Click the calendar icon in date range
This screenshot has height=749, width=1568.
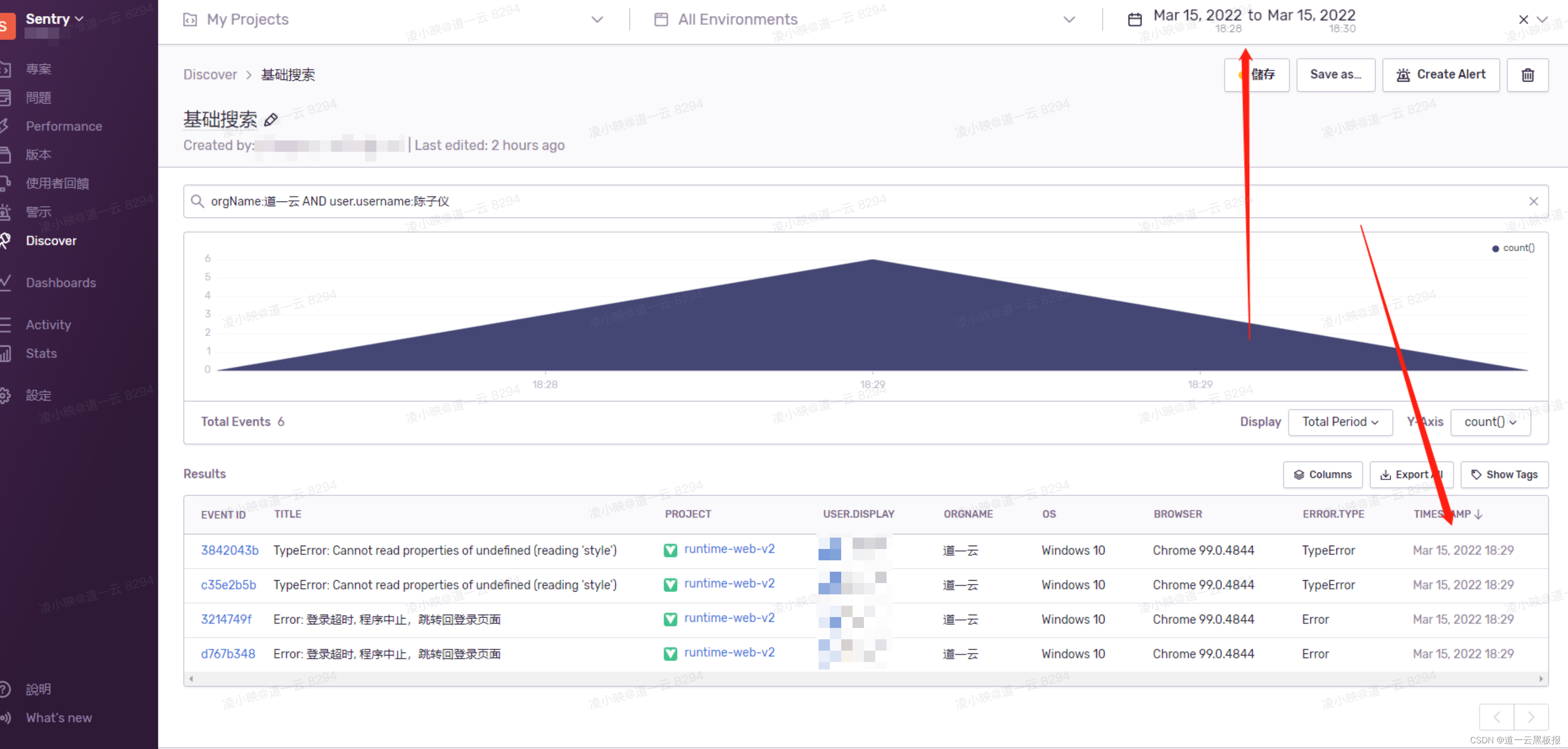point(1134,19)
